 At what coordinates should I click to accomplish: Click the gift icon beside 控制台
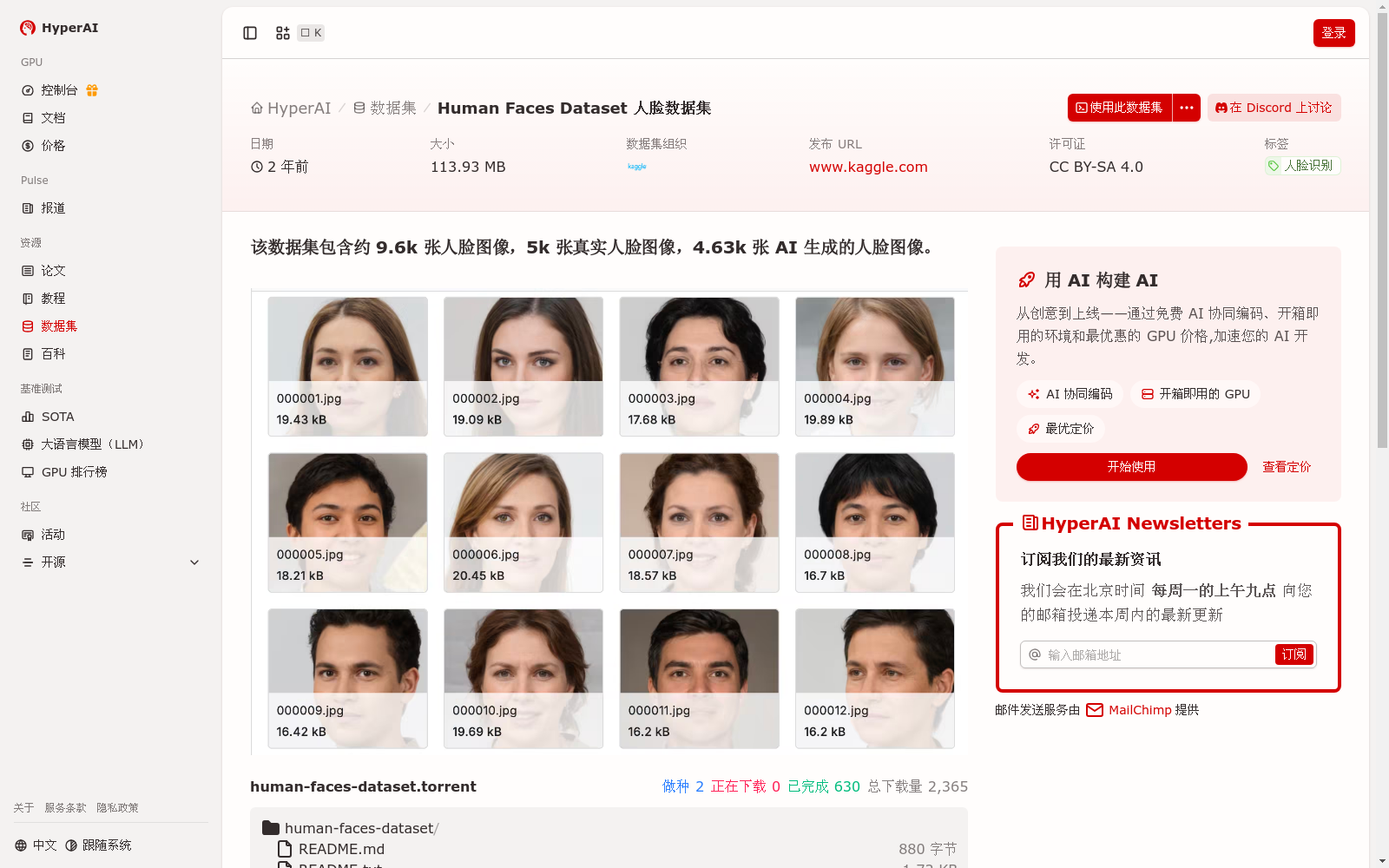tap(92, 90)
